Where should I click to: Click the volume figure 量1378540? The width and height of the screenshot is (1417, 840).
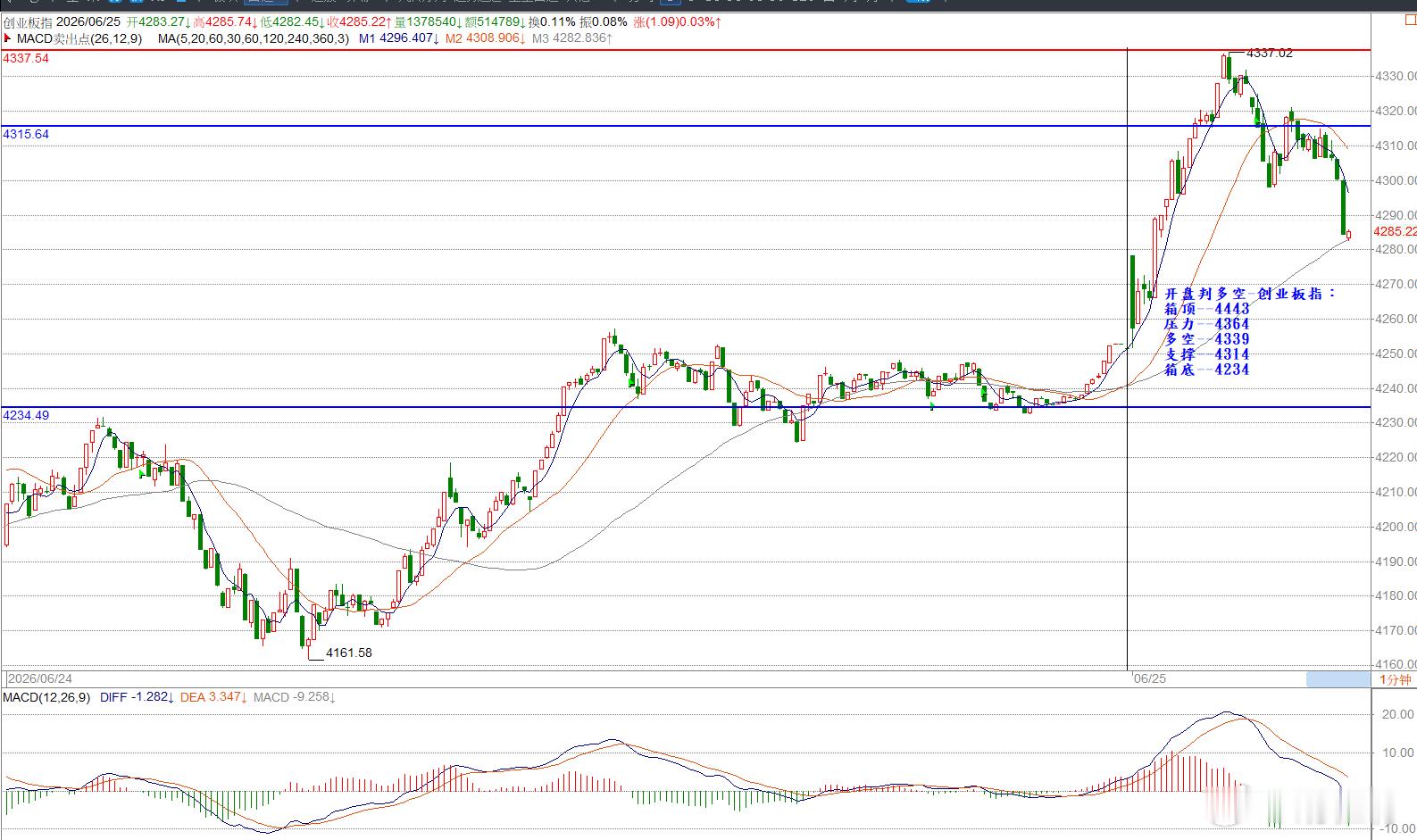[428, 21]
